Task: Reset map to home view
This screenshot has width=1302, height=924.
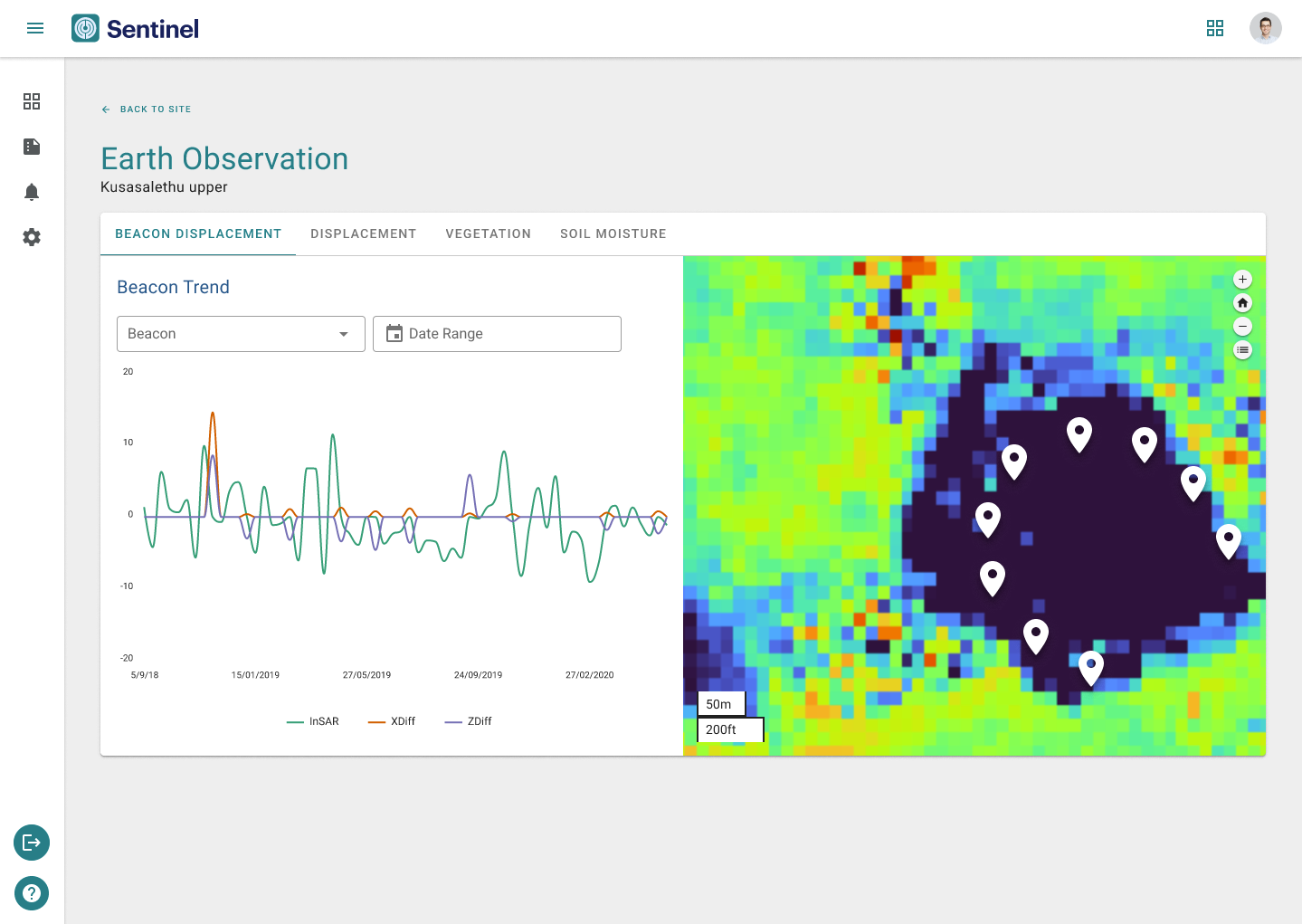Action: pyautogui.click(x=1243, y=303)
